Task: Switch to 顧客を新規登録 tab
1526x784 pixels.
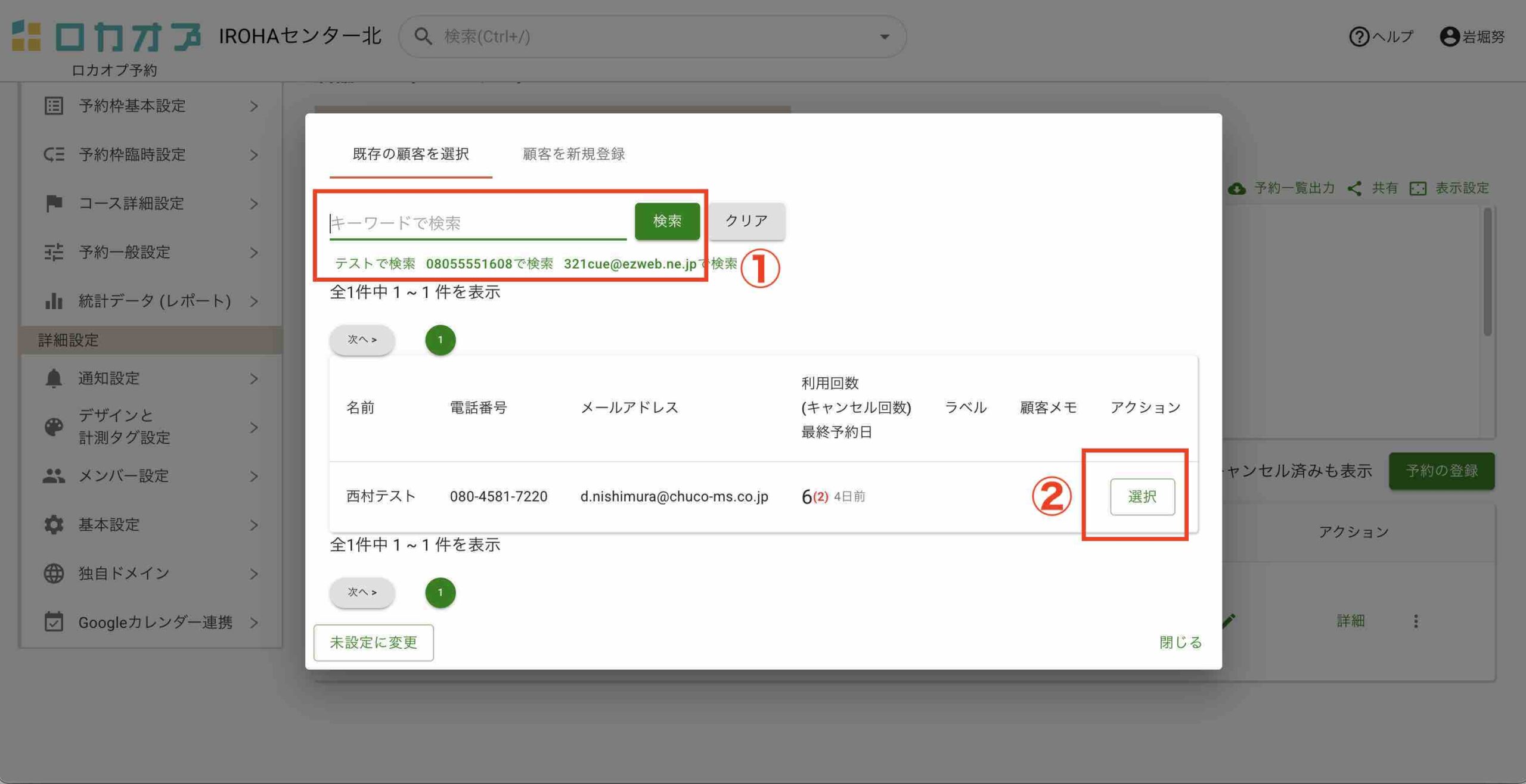Action: click(x=573, y=154)
